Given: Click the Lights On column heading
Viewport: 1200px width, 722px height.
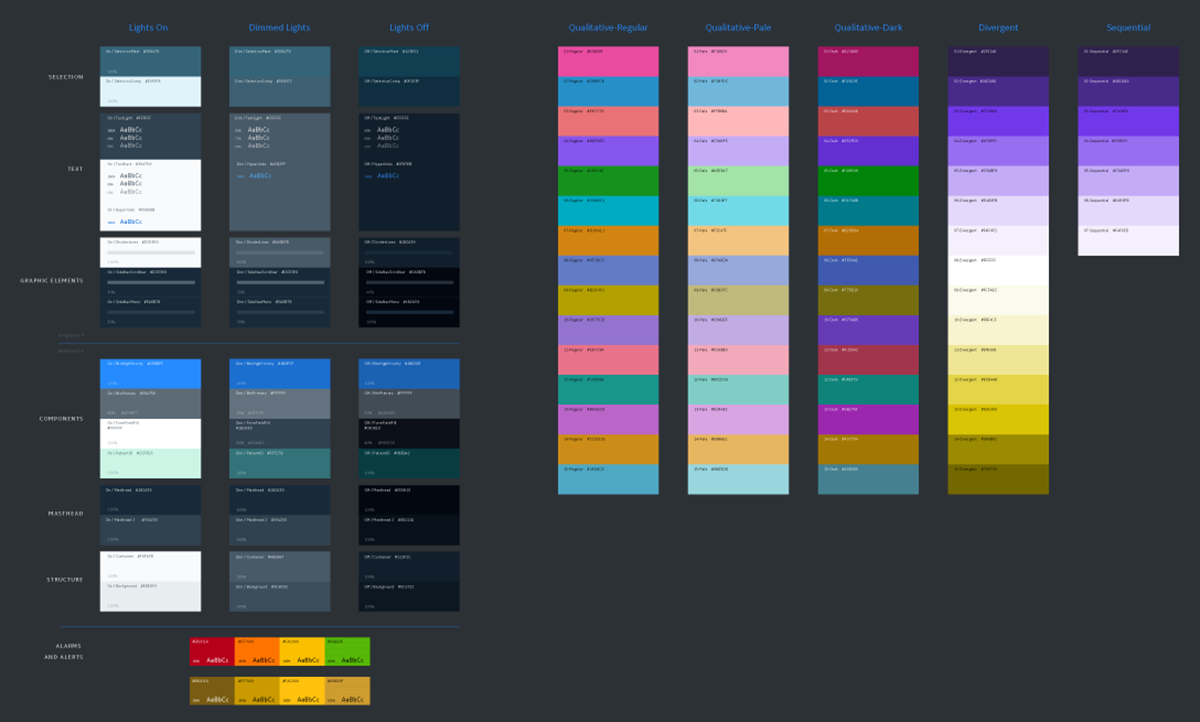Looking at the screenshot, I should (x=150, y=28).
